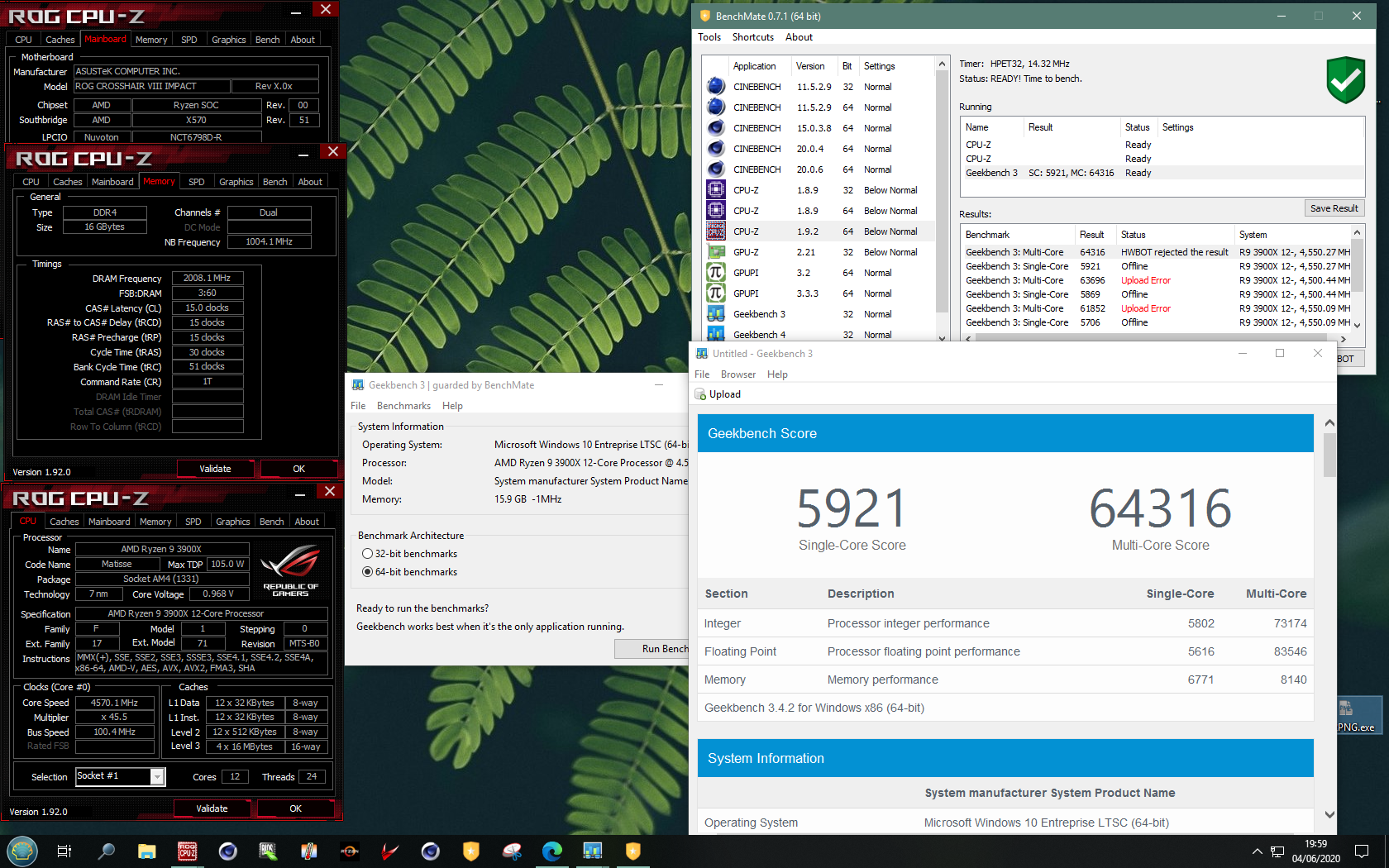Click the CINEBENCH 11.5.2.9 32-bit icon in BenchMate

[716, 86]
